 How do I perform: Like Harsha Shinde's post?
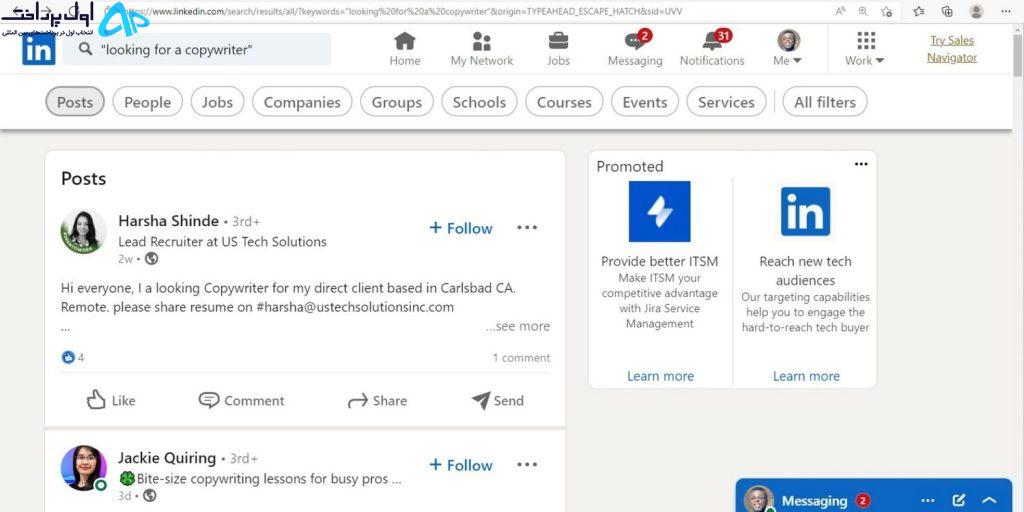click(111, 400)
